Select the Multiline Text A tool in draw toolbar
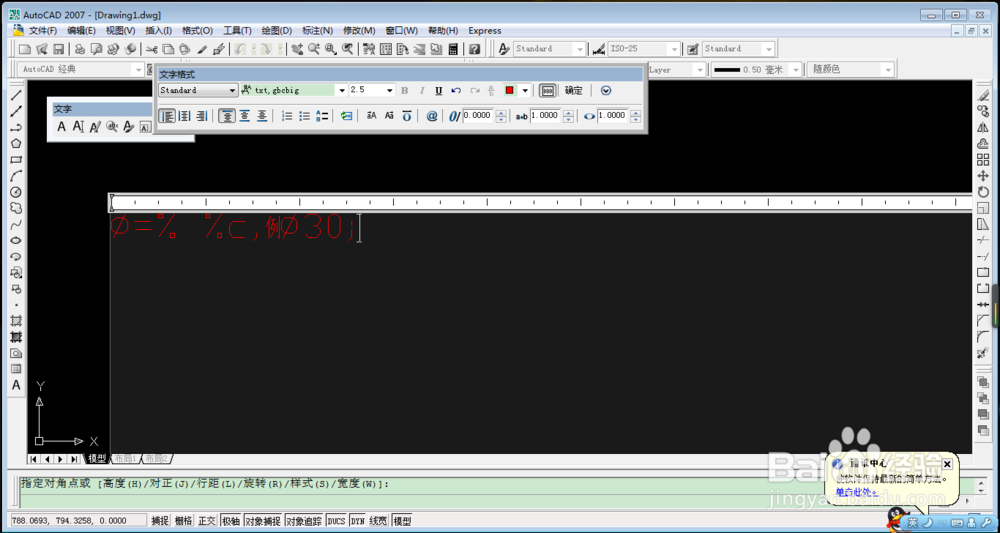Image resolution: width=1000 pixels, height=533 pixels. point(17,385)
